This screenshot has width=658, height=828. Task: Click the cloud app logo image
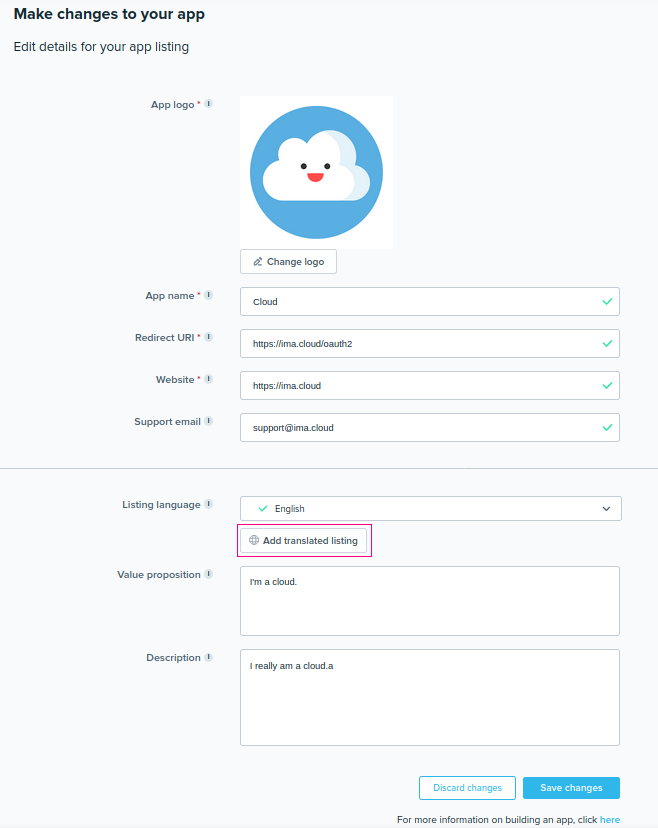tap(316, 172)
